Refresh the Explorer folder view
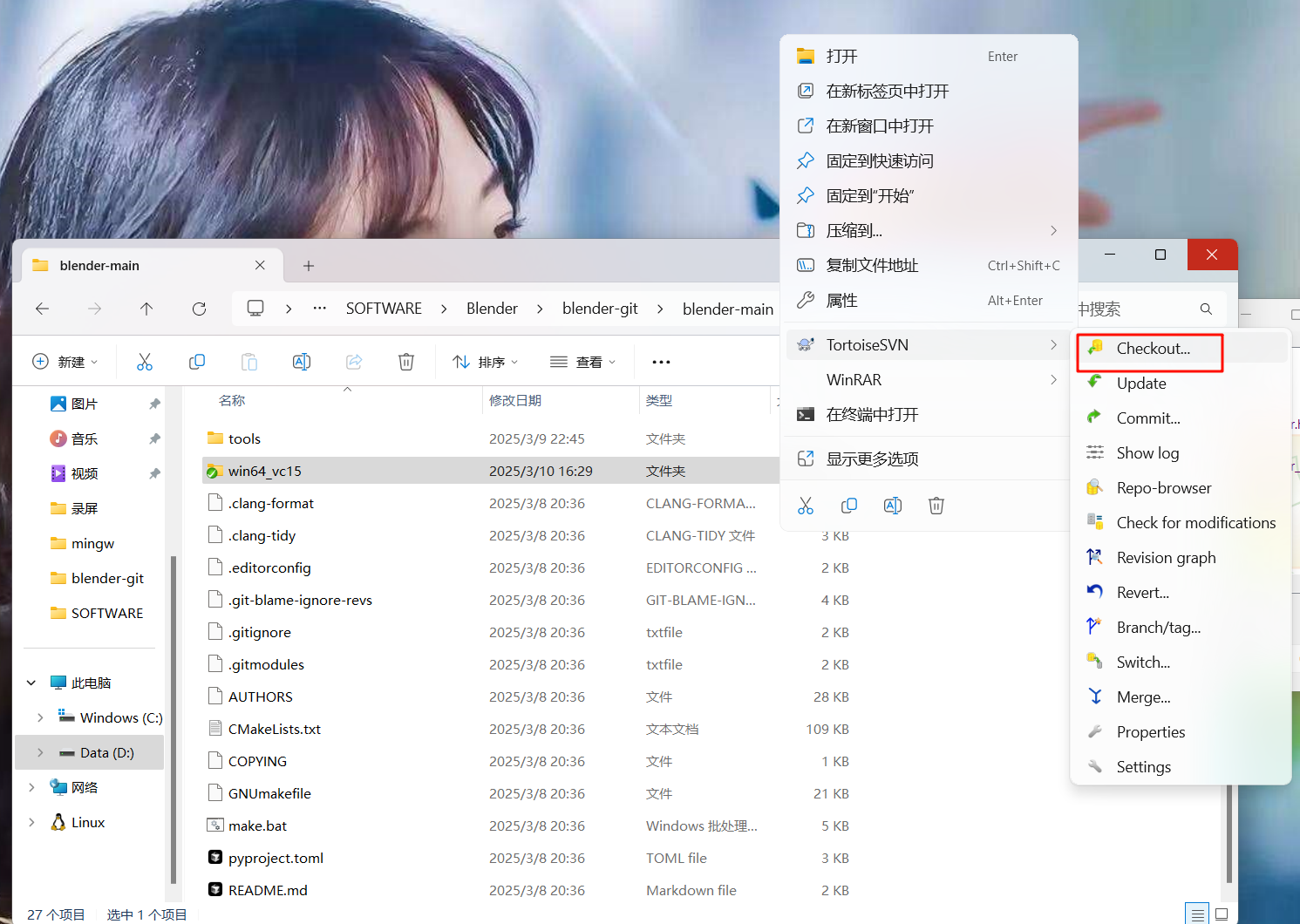Screen dimensions: 1300x924 tap(199, 309)
